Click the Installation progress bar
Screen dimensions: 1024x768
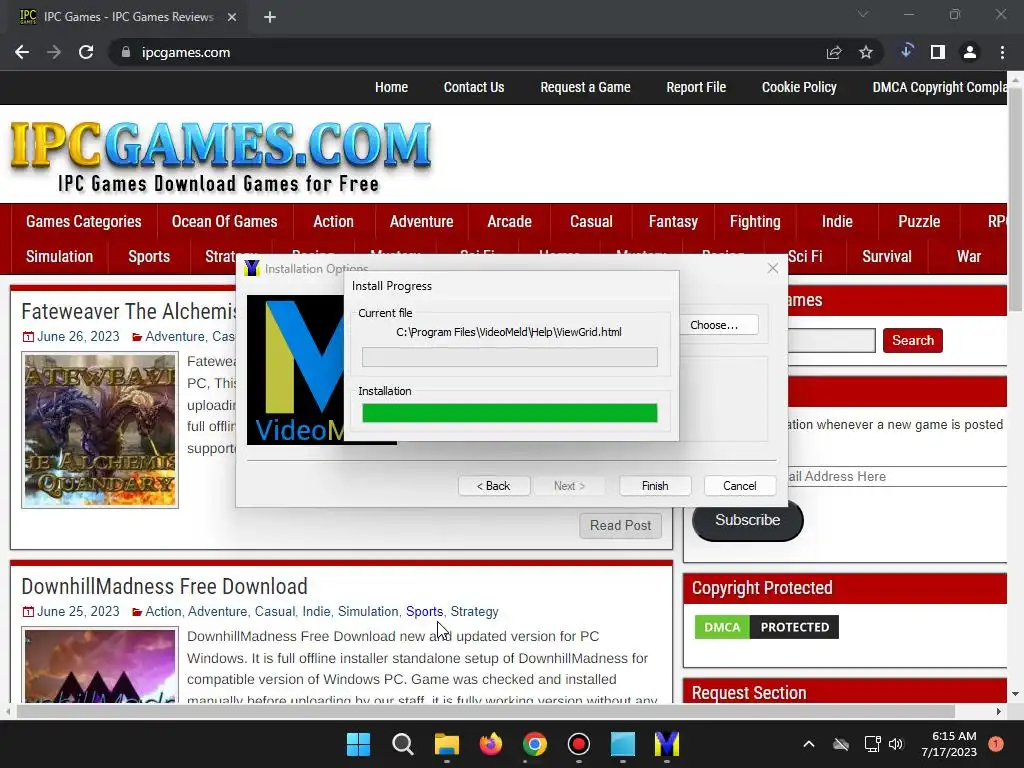pyautogui.click(x=510, y=413)
